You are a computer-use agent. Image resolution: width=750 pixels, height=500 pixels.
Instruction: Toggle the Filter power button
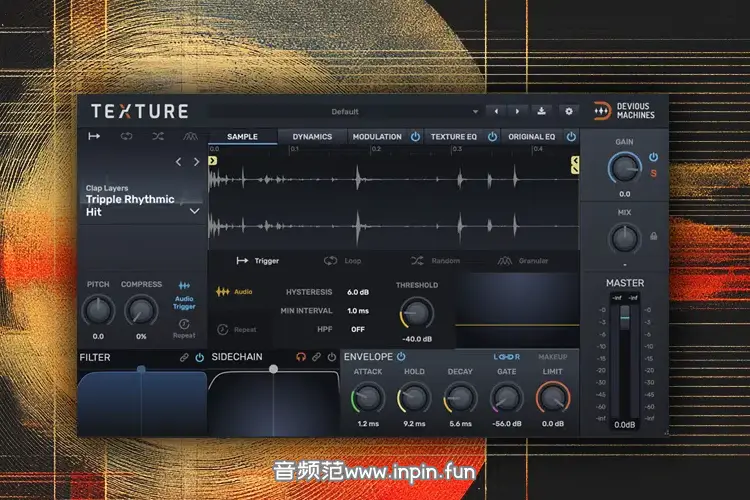click(x=199, y=357)
